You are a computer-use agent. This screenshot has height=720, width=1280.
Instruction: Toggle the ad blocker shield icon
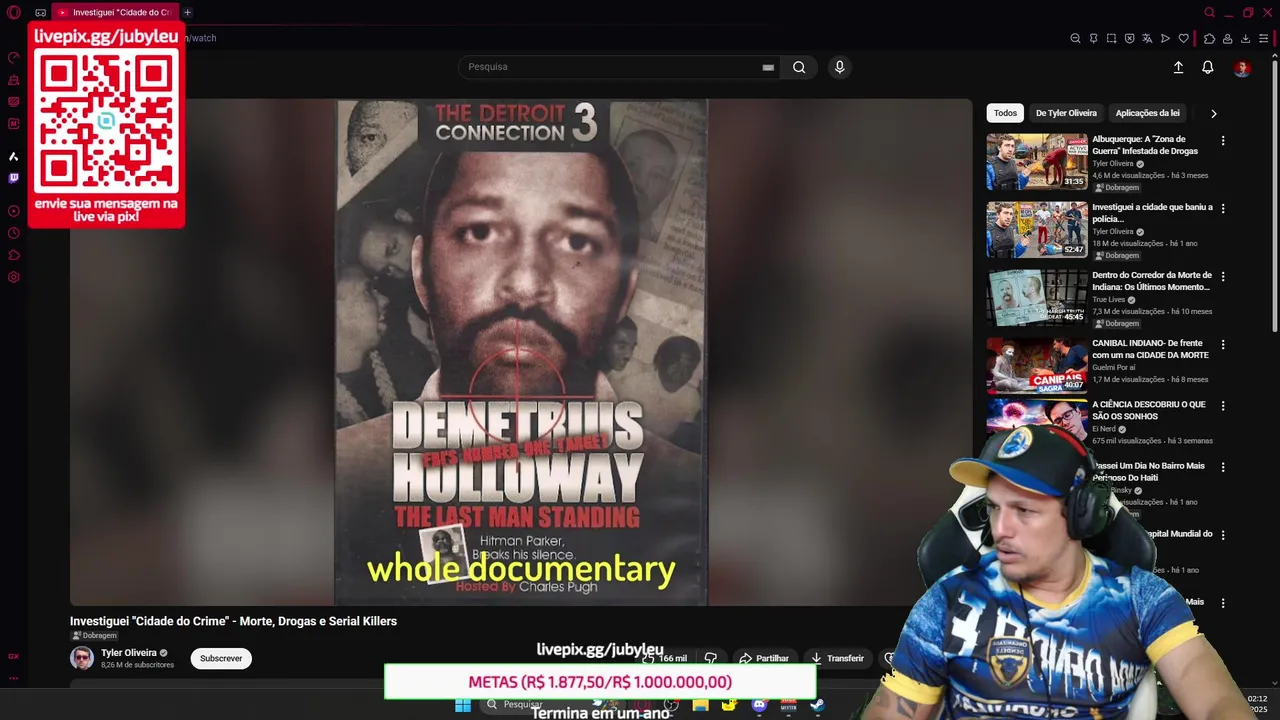(x=1129, y=38)
